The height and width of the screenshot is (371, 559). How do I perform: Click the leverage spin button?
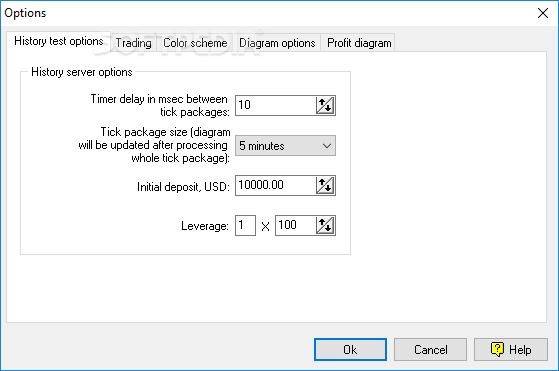[325, 225]
